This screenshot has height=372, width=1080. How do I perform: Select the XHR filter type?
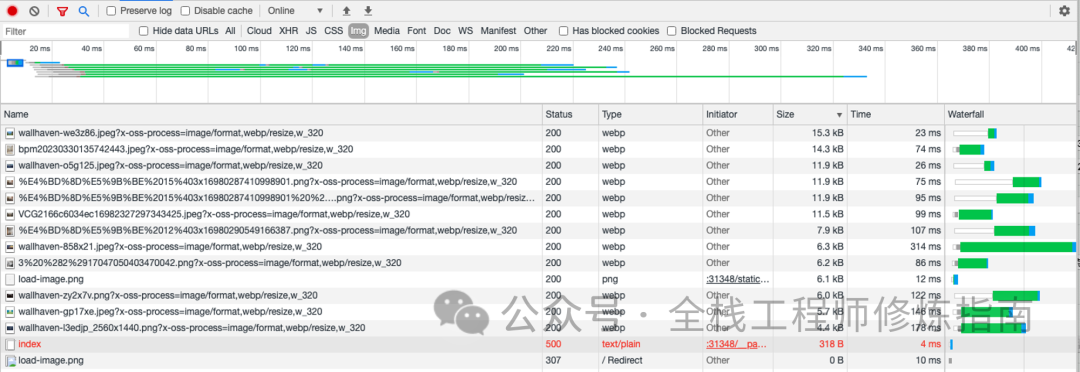pyautogui.click(x=289, y=31)
